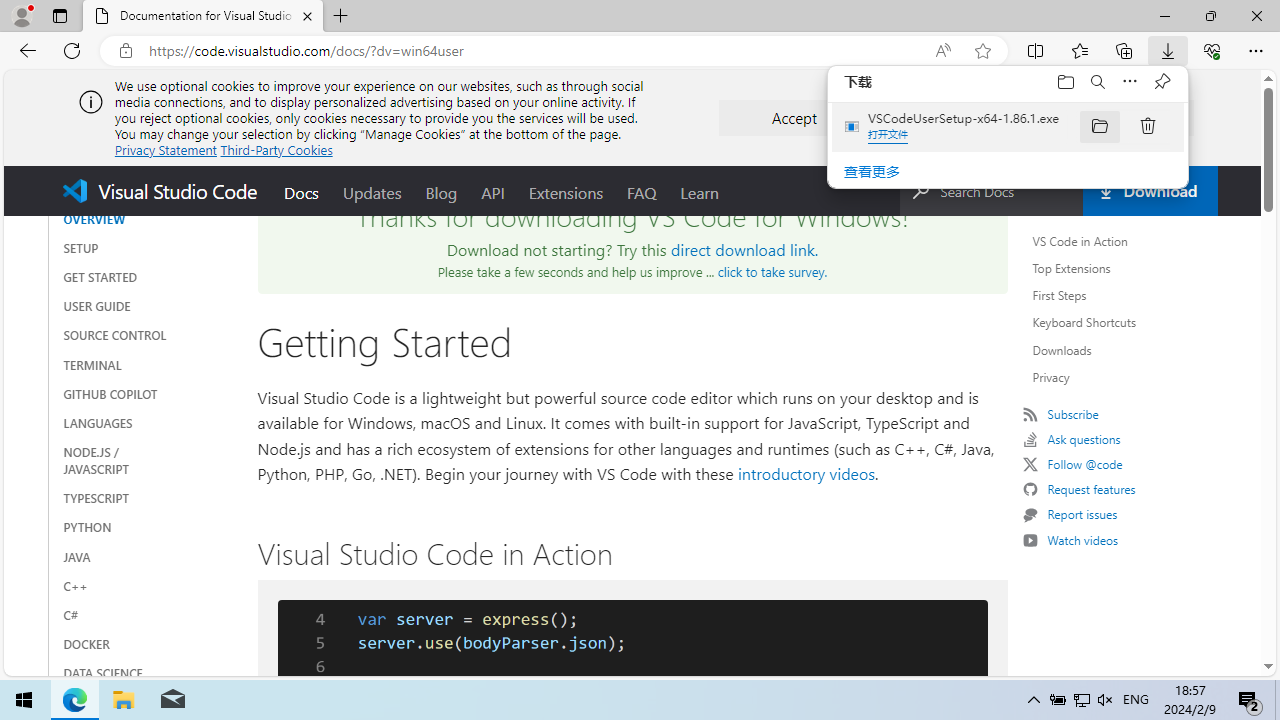
Task: Open more options in the downloads panel
Action: click(1130, 82)
